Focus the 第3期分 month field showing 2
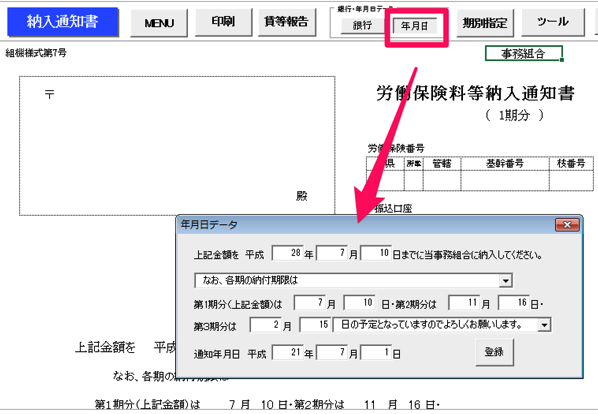Viewport: 598px width, 414px height. point(265,325)
